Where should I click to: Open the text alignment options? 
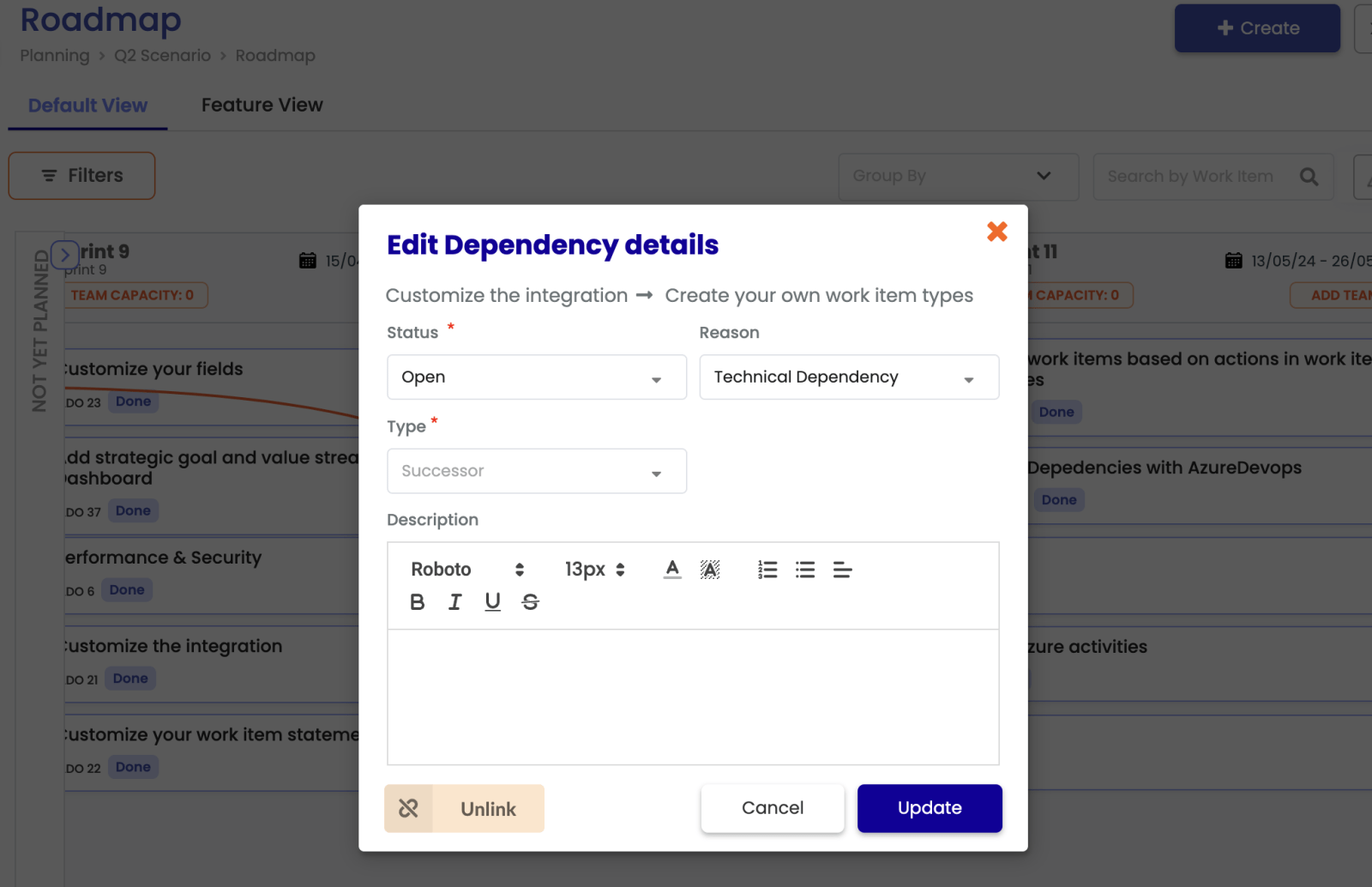(842, 570)
